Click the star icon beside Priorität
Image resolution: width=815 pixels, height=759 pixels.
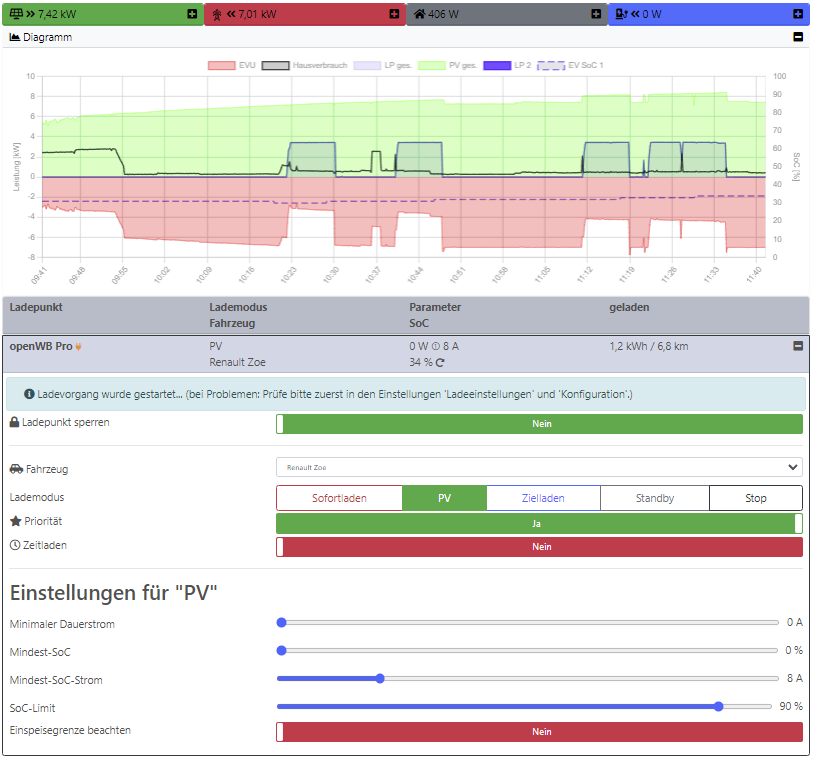[x=16, y=521]
